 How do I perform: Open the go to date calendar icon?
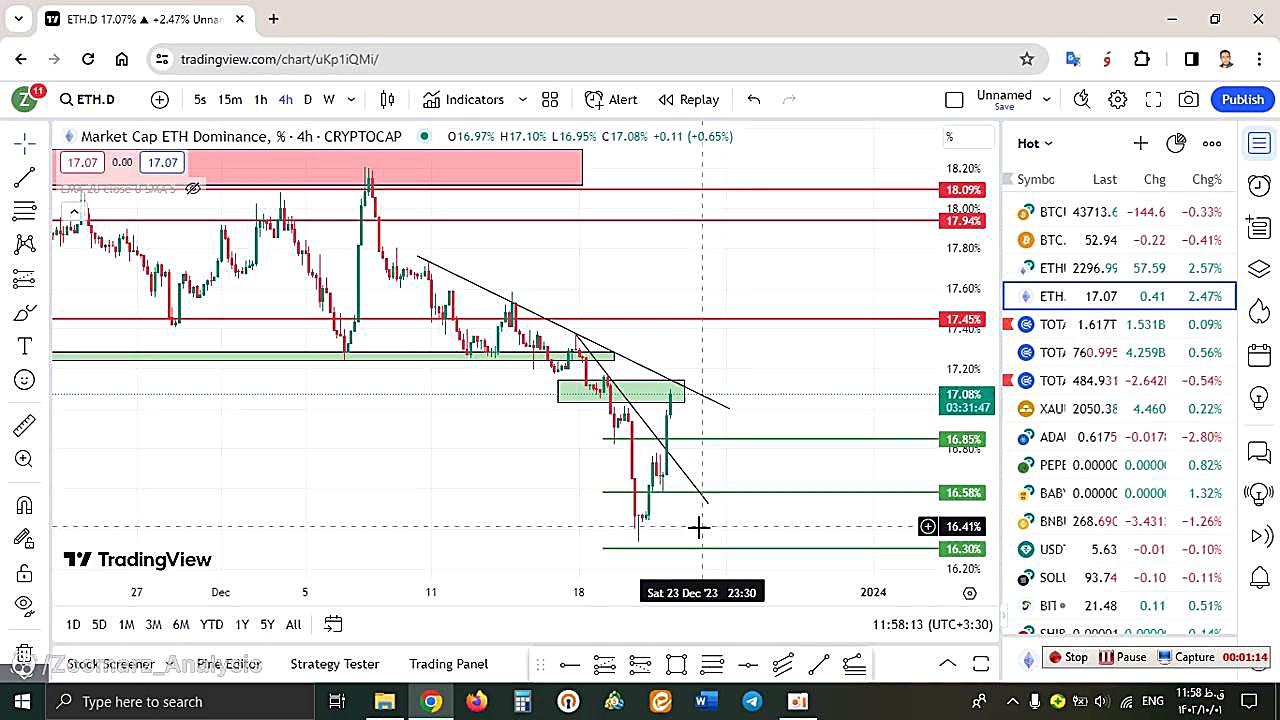pyautogui.click(x=333, y=624)
